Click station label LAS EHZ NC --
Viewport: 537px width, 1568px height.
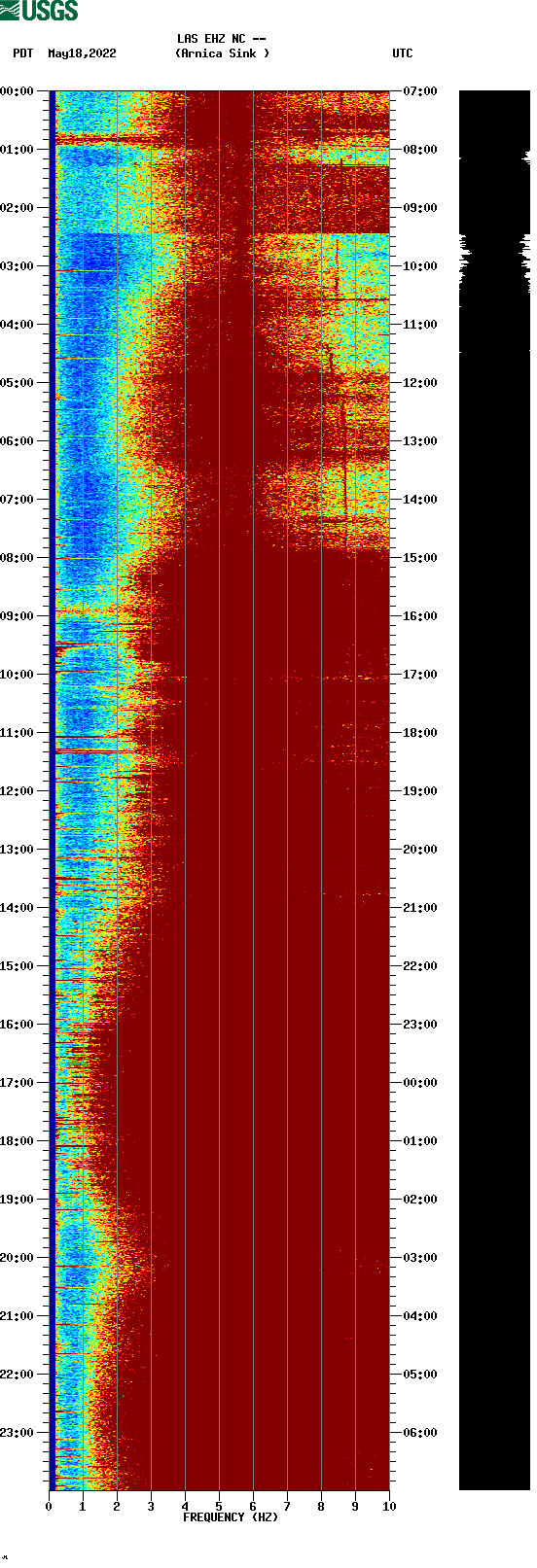pos(222,39)
